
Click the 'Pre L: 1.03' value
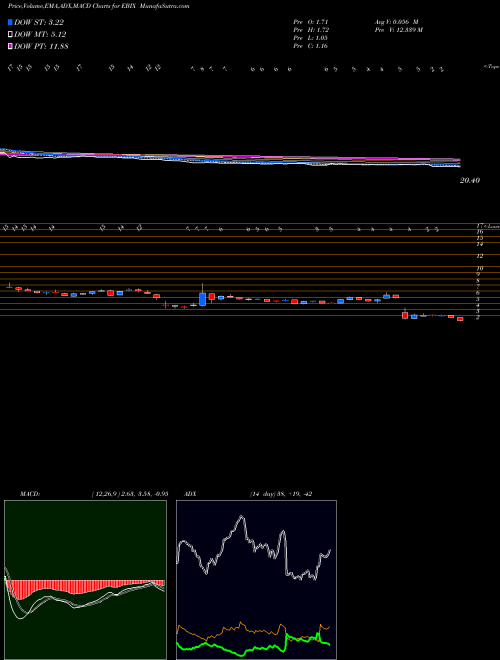[x=311, y=38]
